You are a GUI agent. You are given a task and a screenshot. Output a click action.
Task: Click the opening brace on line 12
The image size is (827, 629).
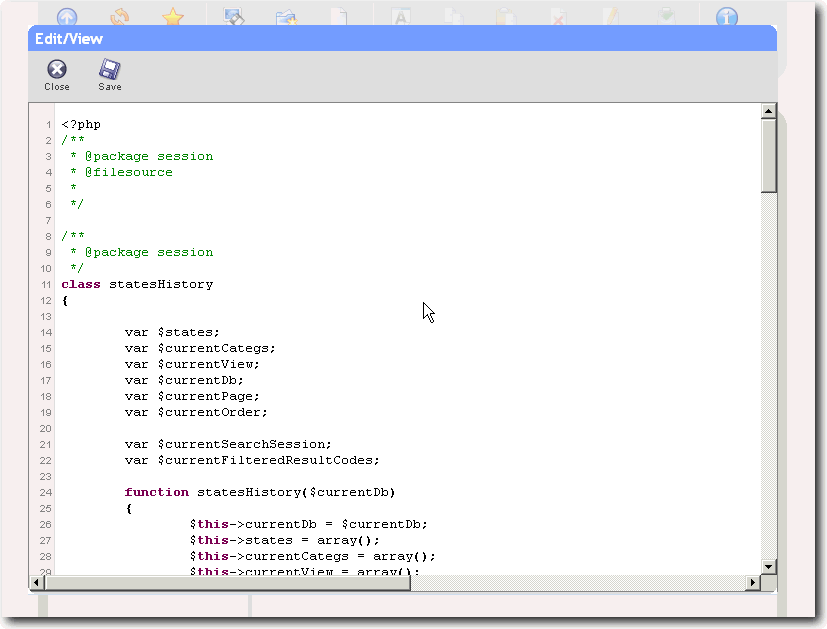tap(65, 301)
